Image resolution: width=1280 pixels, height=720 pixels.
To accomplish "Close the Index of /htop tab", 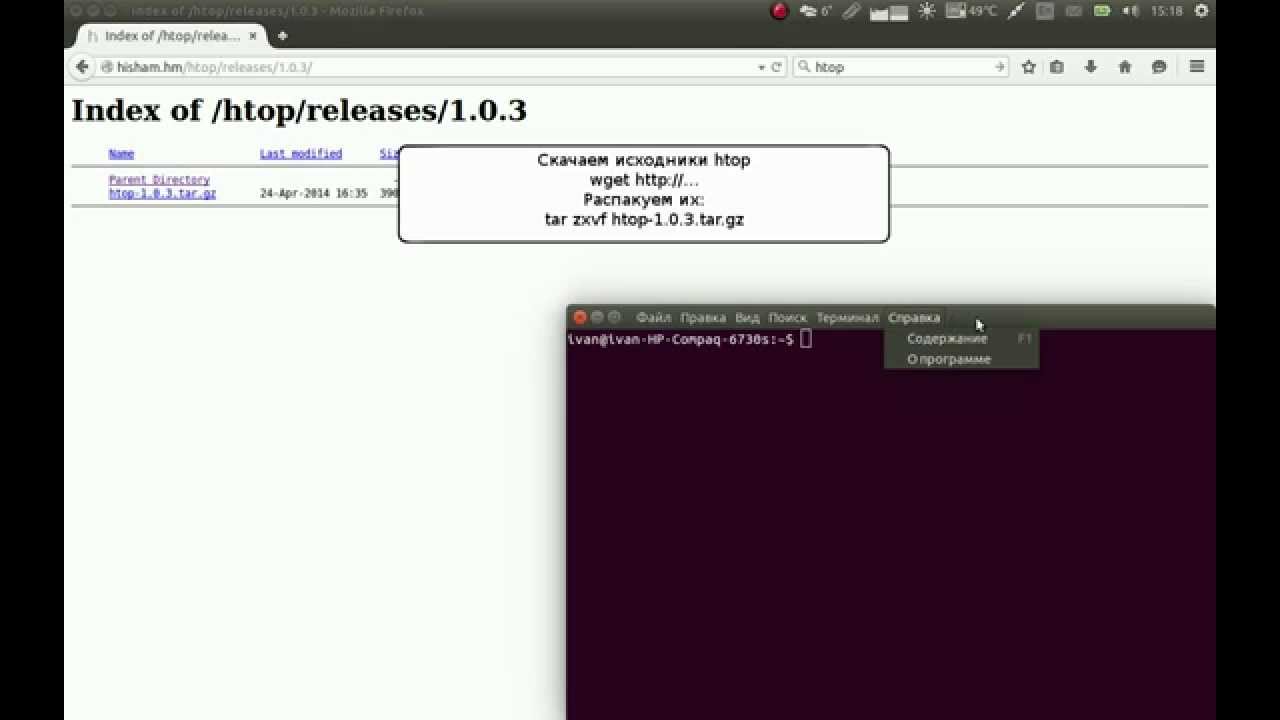I will (x=255, y=36).
